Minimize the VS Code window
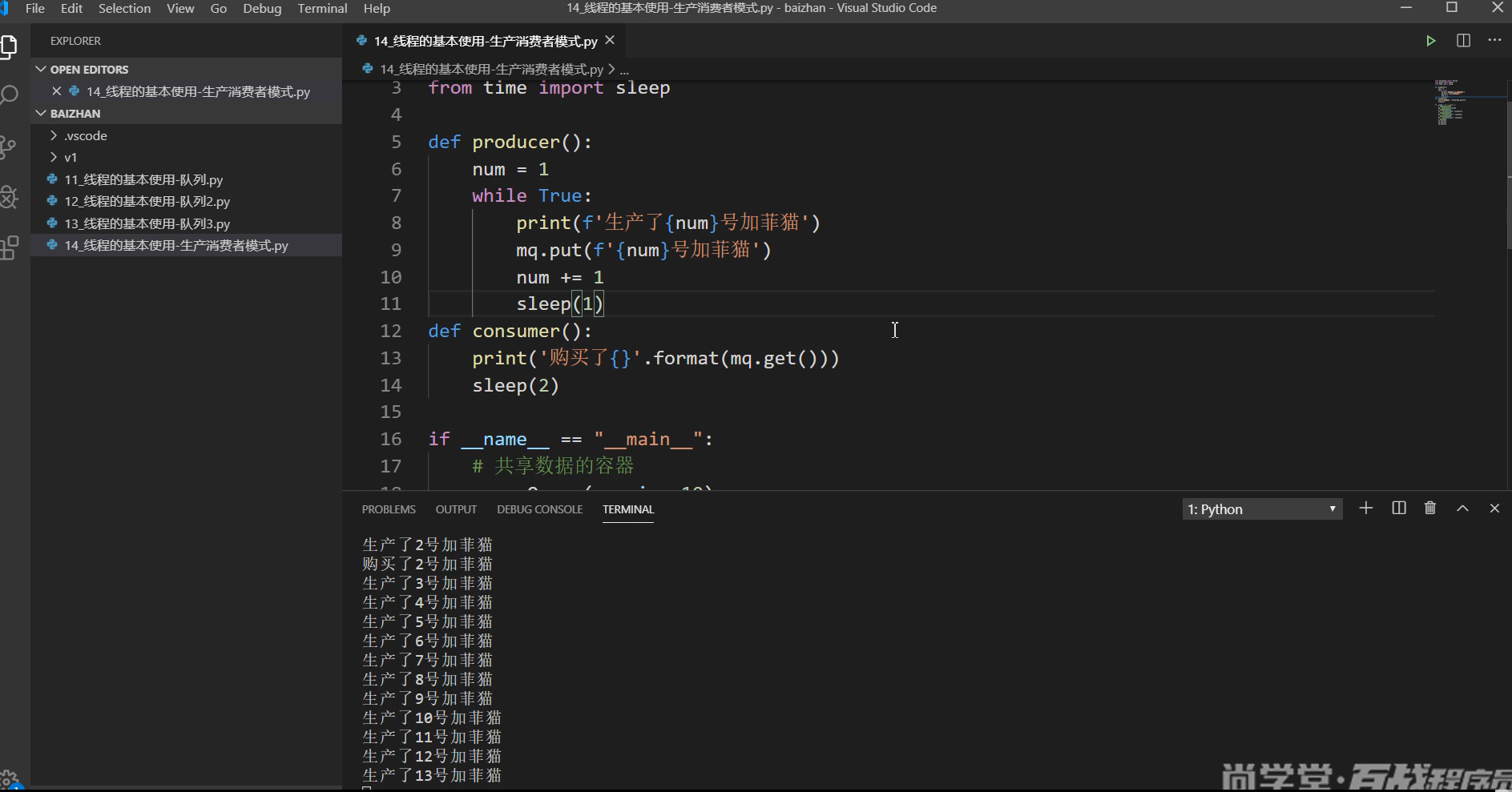This screenshot has width=1512, height=792. click(x=1406, y=8)
